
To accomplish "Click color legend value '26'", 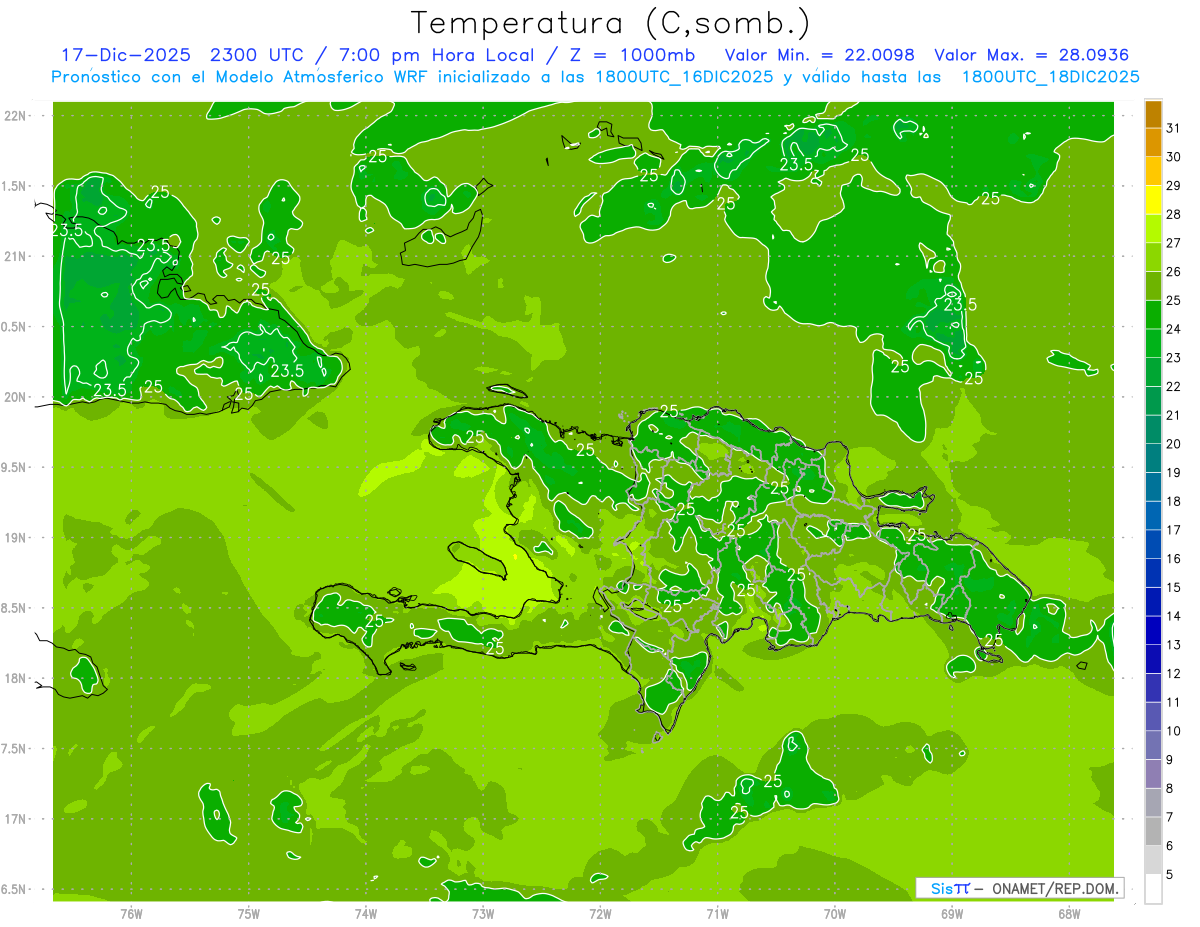I will (x=1174, y=271).
